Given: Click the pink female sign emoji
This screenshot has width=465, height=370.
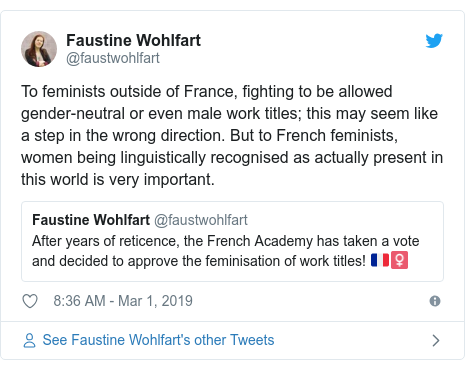Looking at the screenshot, I should coord(399,260).
